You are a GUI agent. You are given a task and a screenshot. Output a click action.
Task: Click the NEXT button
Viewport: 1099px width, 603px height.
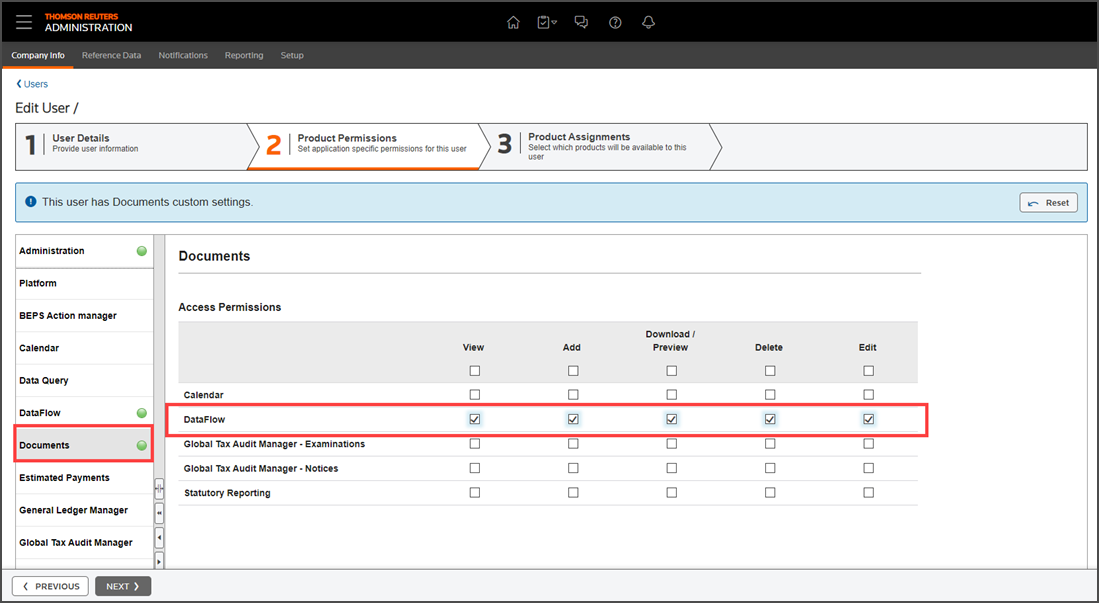point(123,586)
